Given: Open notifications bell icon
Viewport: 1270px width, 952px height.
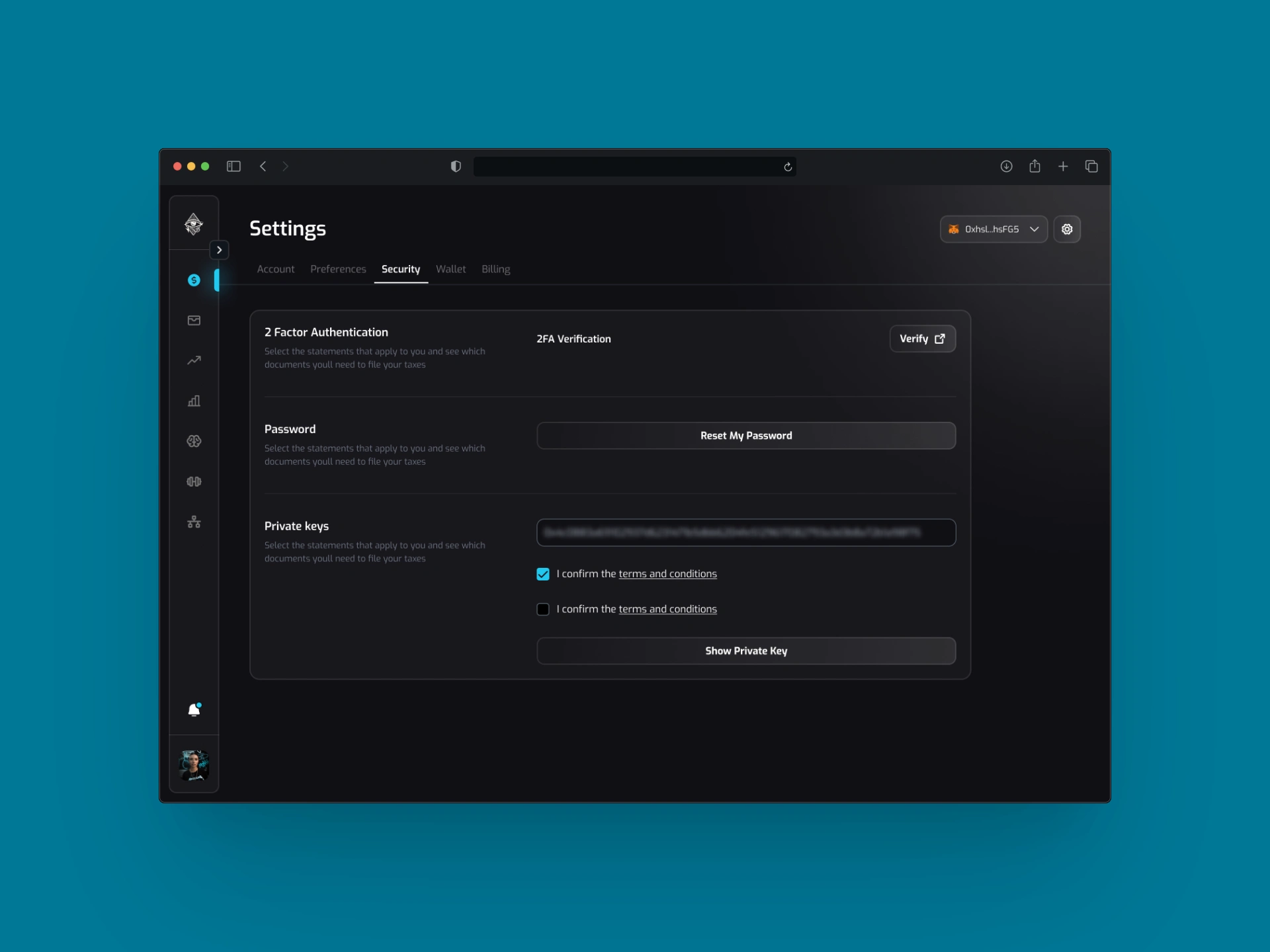Looking at the screenshot, I should (194, 710).
